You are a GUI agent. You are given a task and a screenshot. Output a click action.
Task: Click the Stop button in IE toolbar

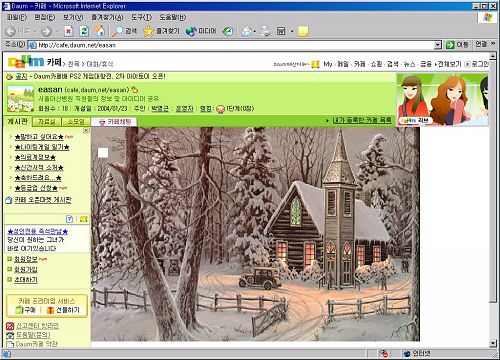[69, 31]
